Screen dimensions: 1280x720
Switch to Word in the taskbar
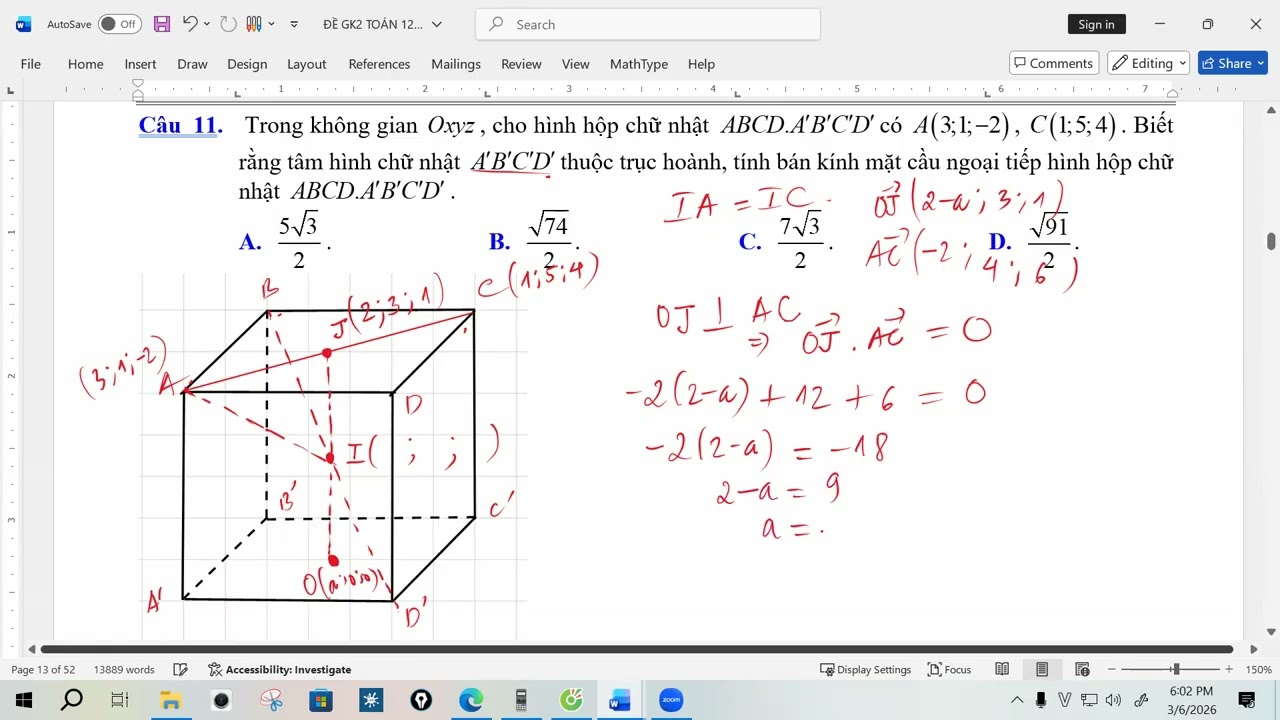tap(620, 700)
